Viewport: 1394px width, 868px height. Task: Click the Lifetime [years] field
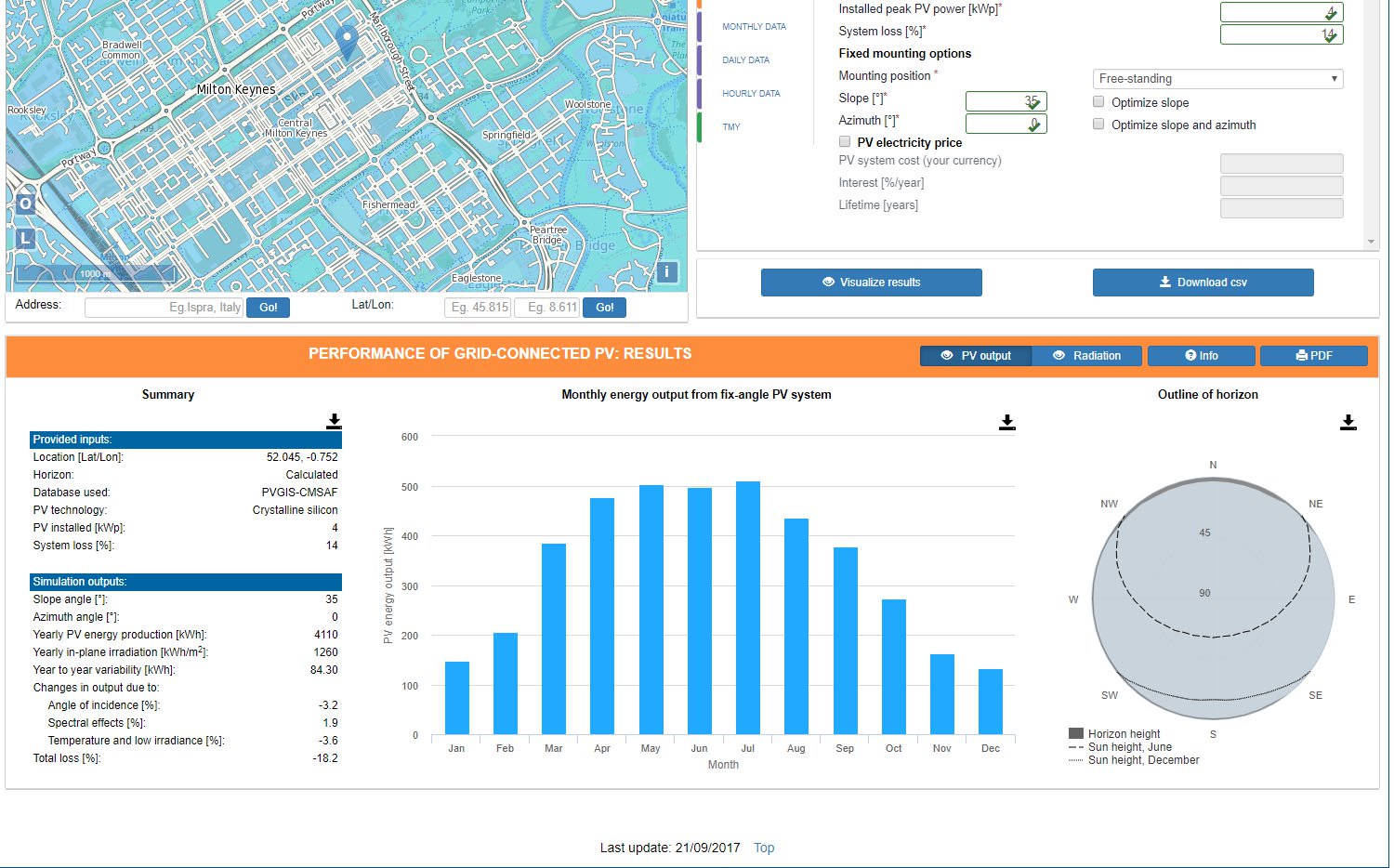(x=1282, y=208)
